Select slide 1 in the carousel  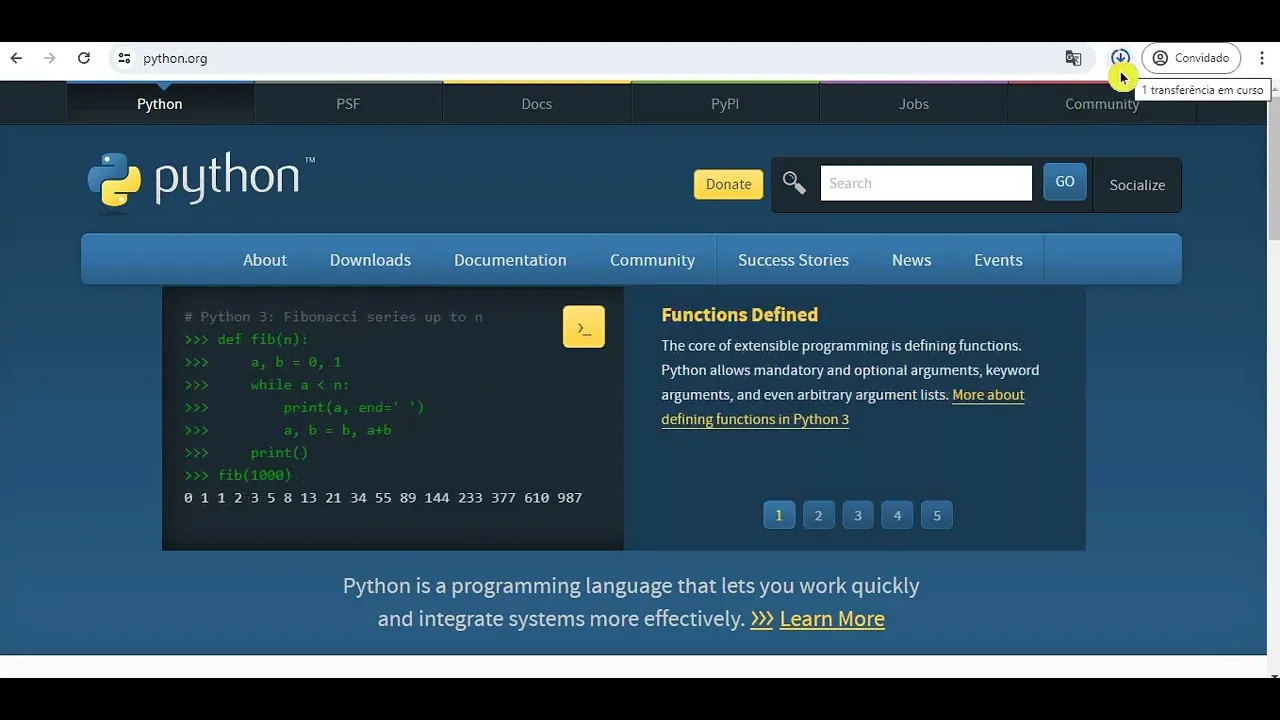pos(779,515)
